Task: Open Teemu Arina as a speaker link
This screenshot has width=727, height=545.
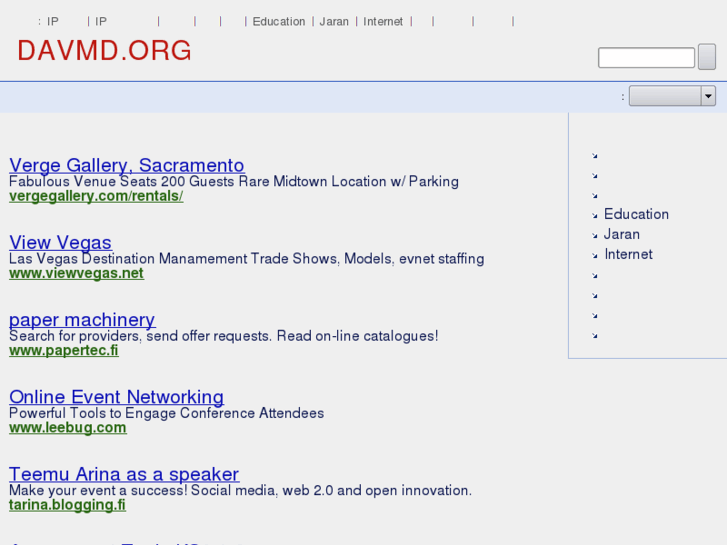Action: tap(124, 474)
